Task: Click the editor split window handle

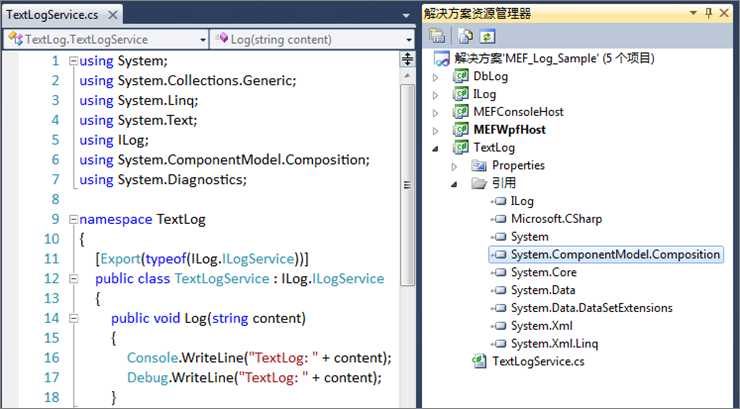Action: coord(407,59)
